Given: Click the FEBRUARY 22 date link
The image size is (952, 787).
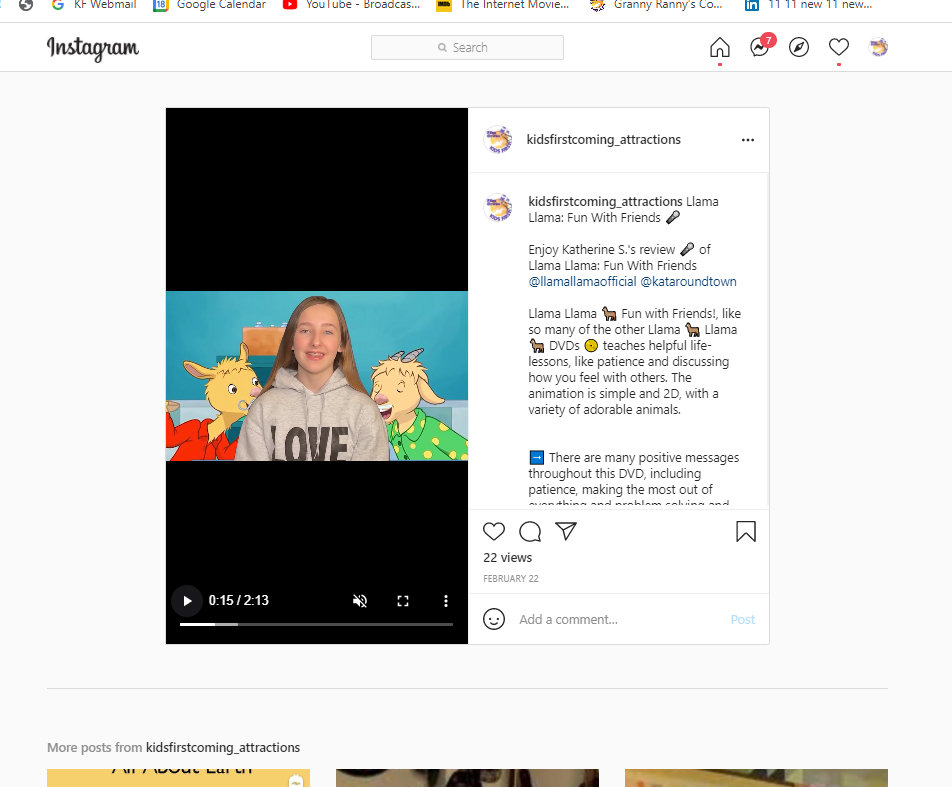Looking at the screenshot, I should (x=511, y=579).
